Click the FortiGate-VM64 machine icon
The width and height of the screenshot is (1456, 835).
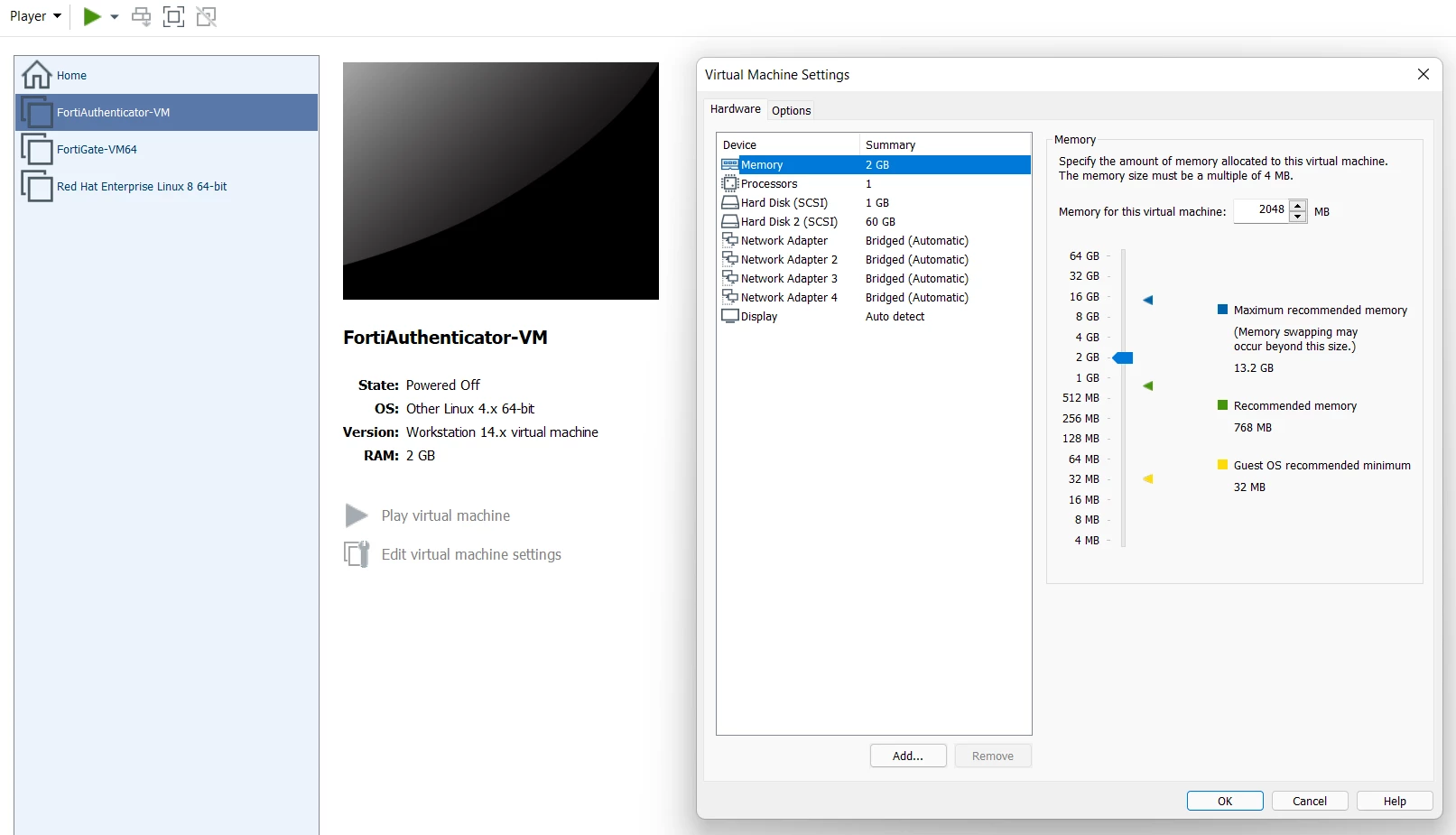[x=37, y=150]
